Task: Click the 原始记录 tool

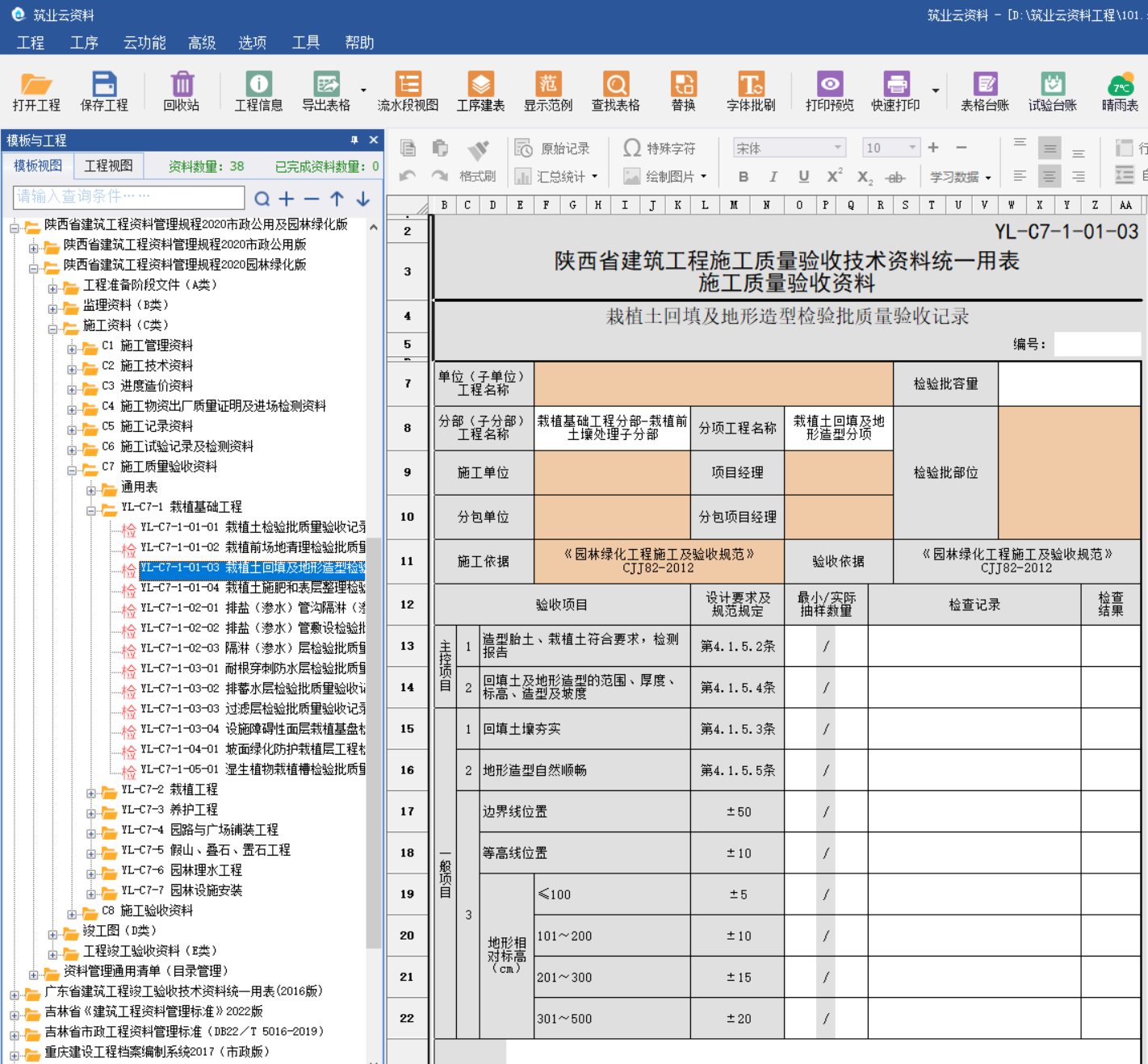Action: [x=553, y=149]
